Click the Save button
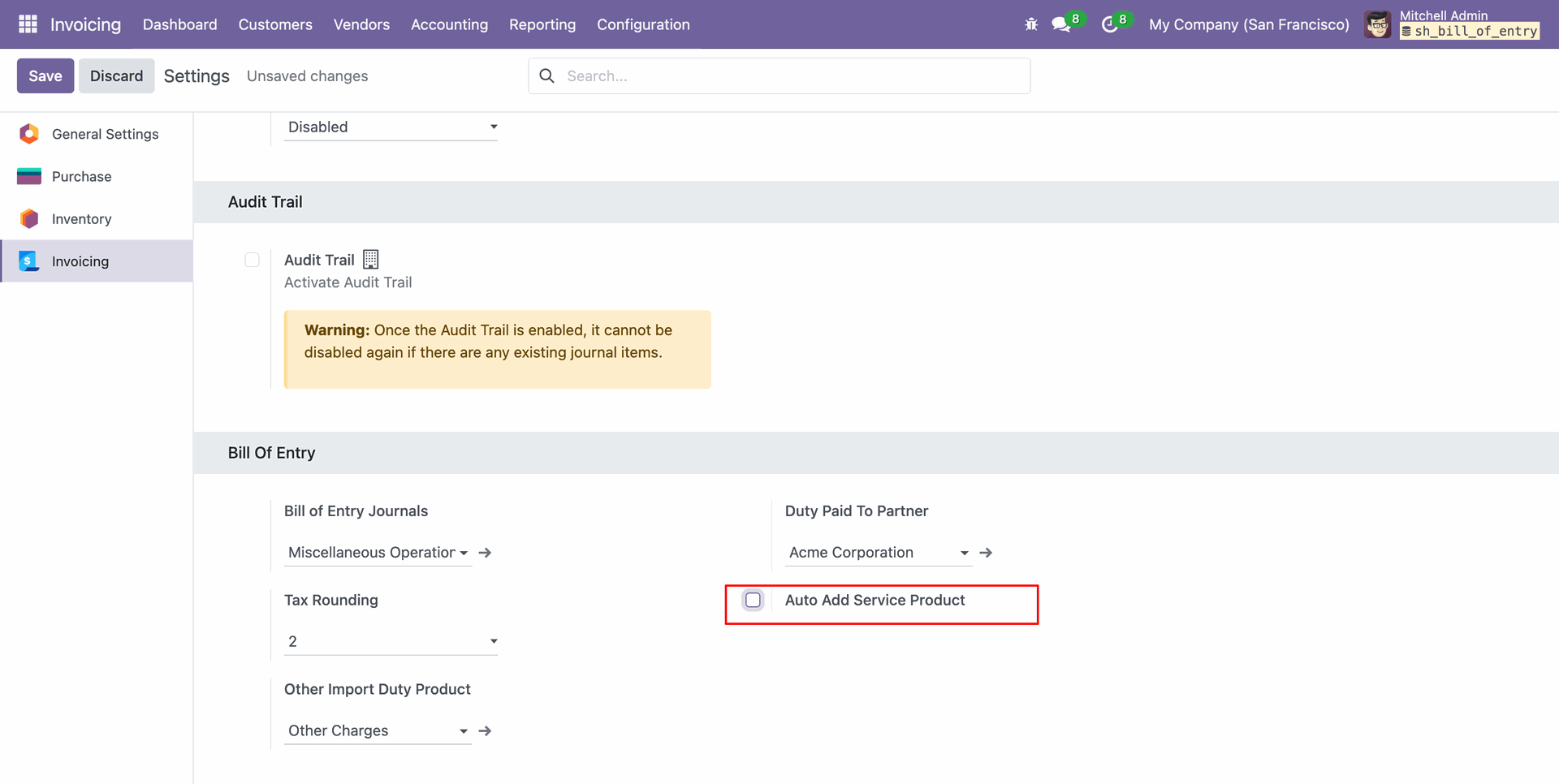1559x784 pixels. click(x=45, y=76)
